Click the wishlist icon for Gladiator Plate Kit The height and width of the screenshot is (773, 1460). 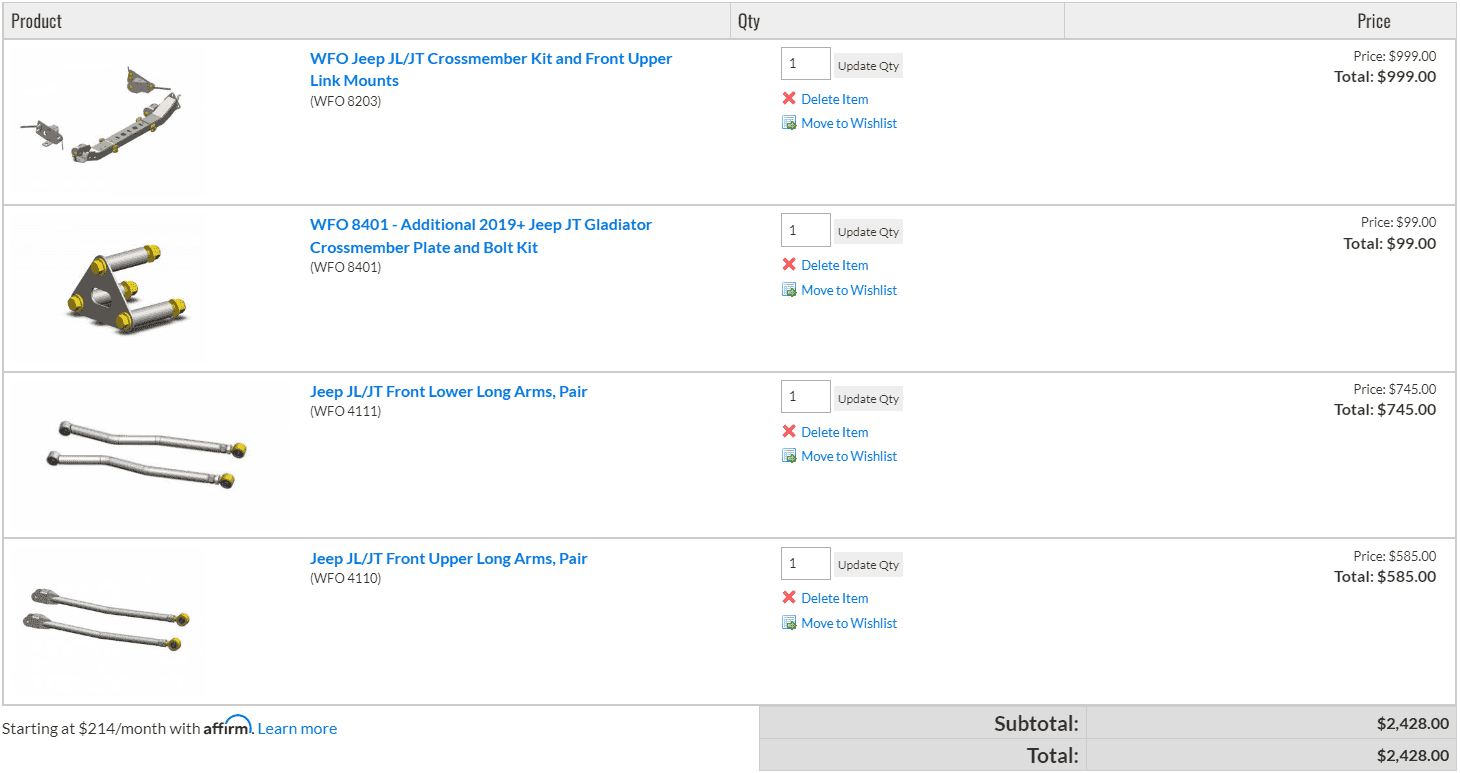click(789, 290)
